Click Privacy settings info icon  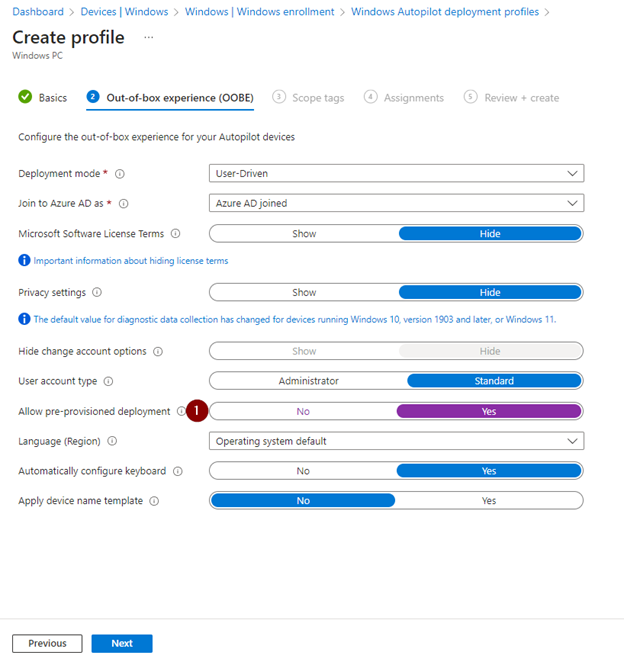[97, 293]
